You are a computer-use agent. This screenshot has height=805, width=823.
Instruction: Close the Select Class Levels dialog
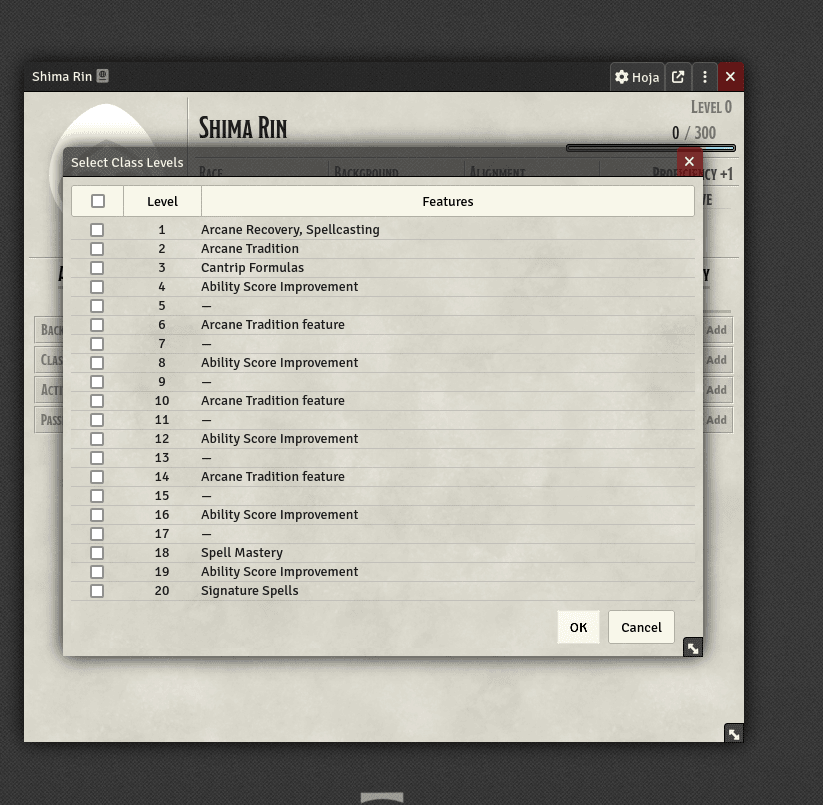pyautogui.click(x=689, y=161)
